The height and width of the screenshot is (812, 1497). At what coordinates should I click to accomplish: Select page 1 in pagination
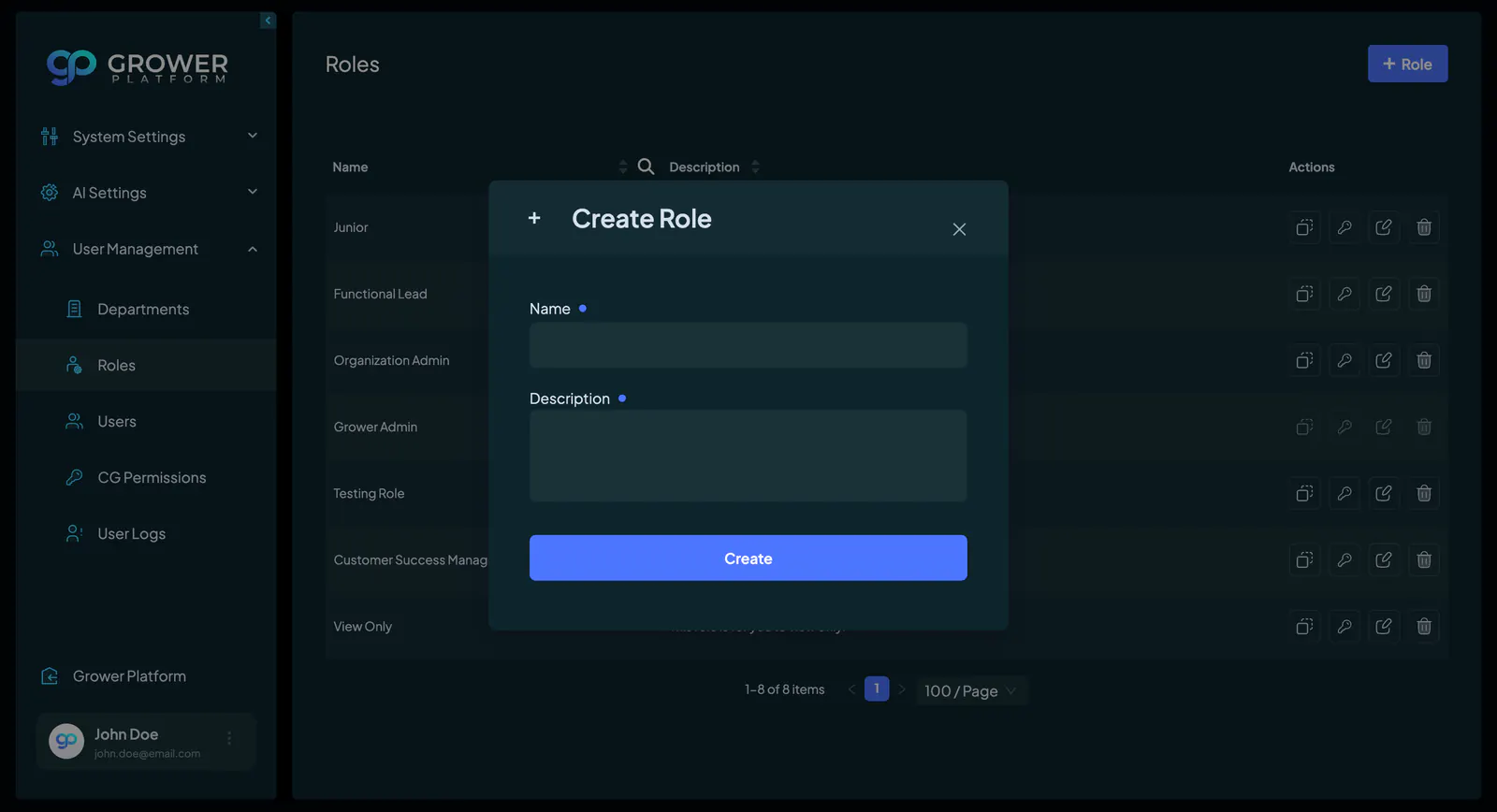coord(877,689)
